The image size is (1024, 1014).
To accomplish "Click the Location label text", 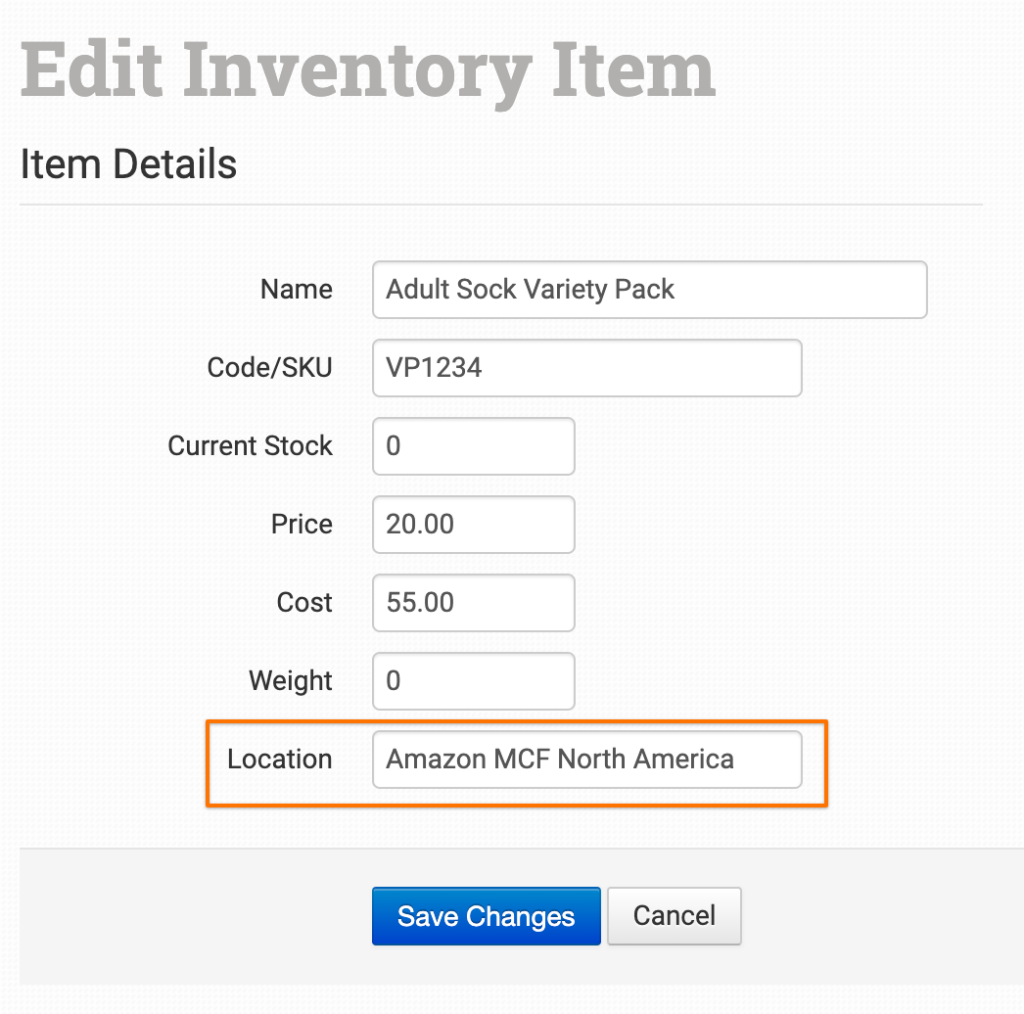I will point(279,759).
